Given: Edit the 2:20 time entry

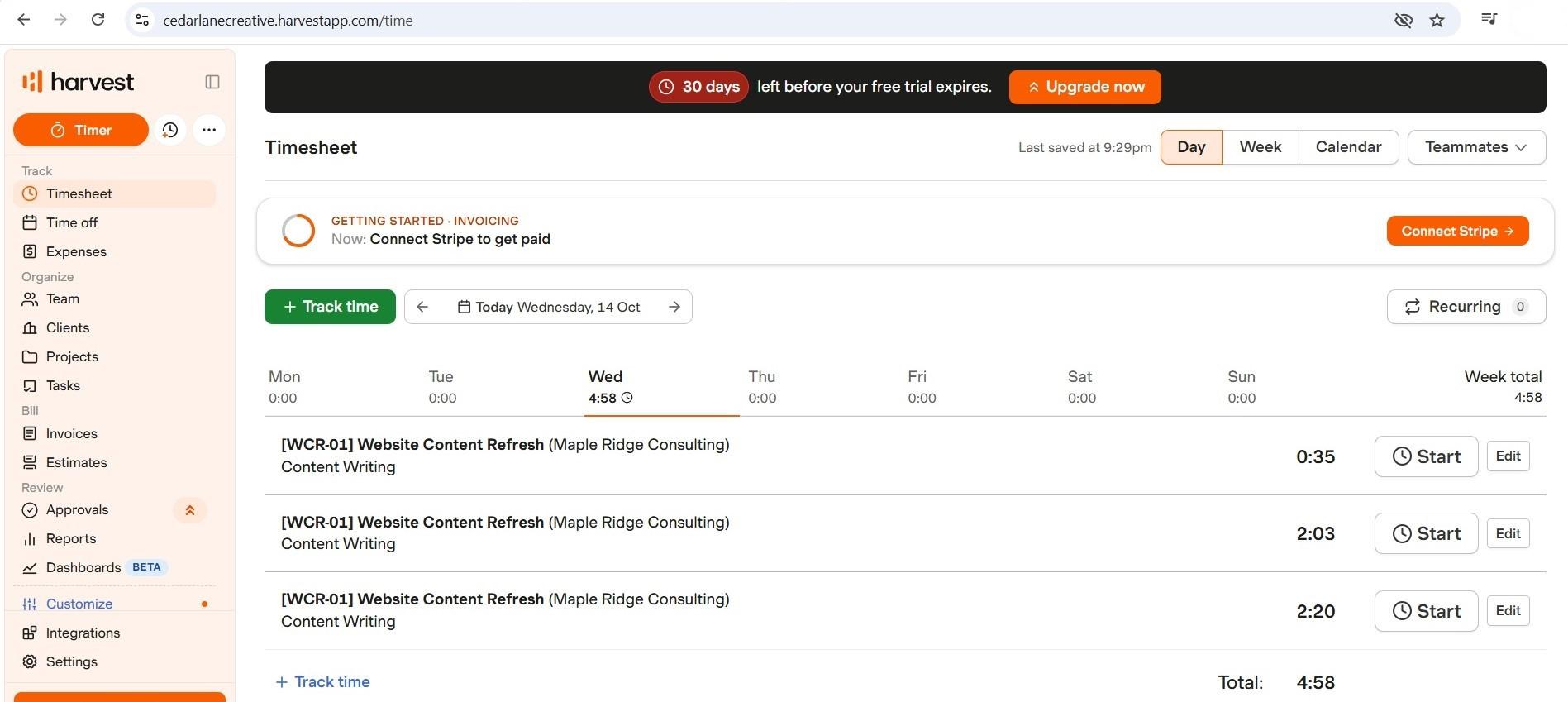Looking at the screenshot, I should coord(1508,611).
